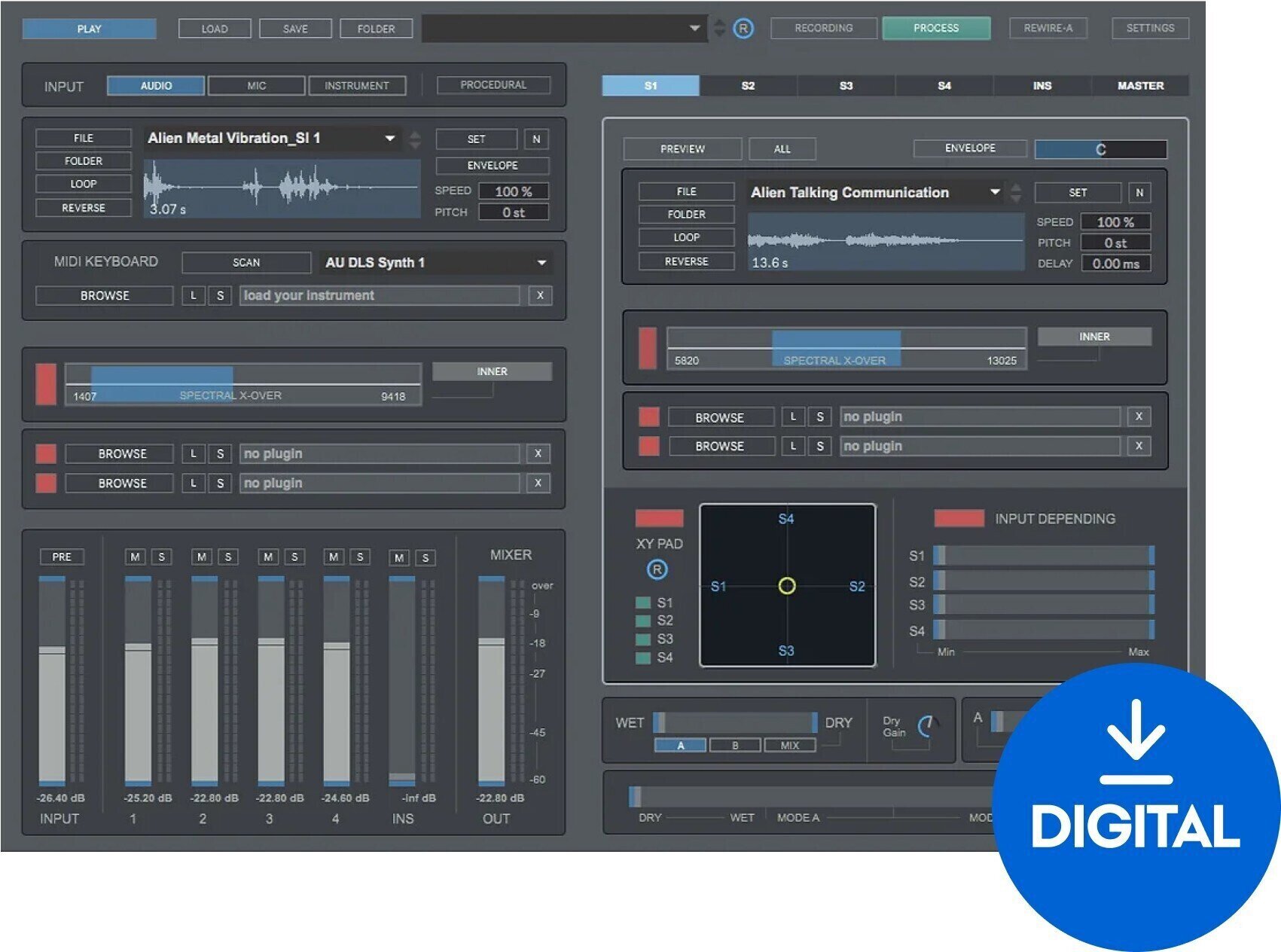
Task: Open the INS tab
Action: click(1042, 86)
